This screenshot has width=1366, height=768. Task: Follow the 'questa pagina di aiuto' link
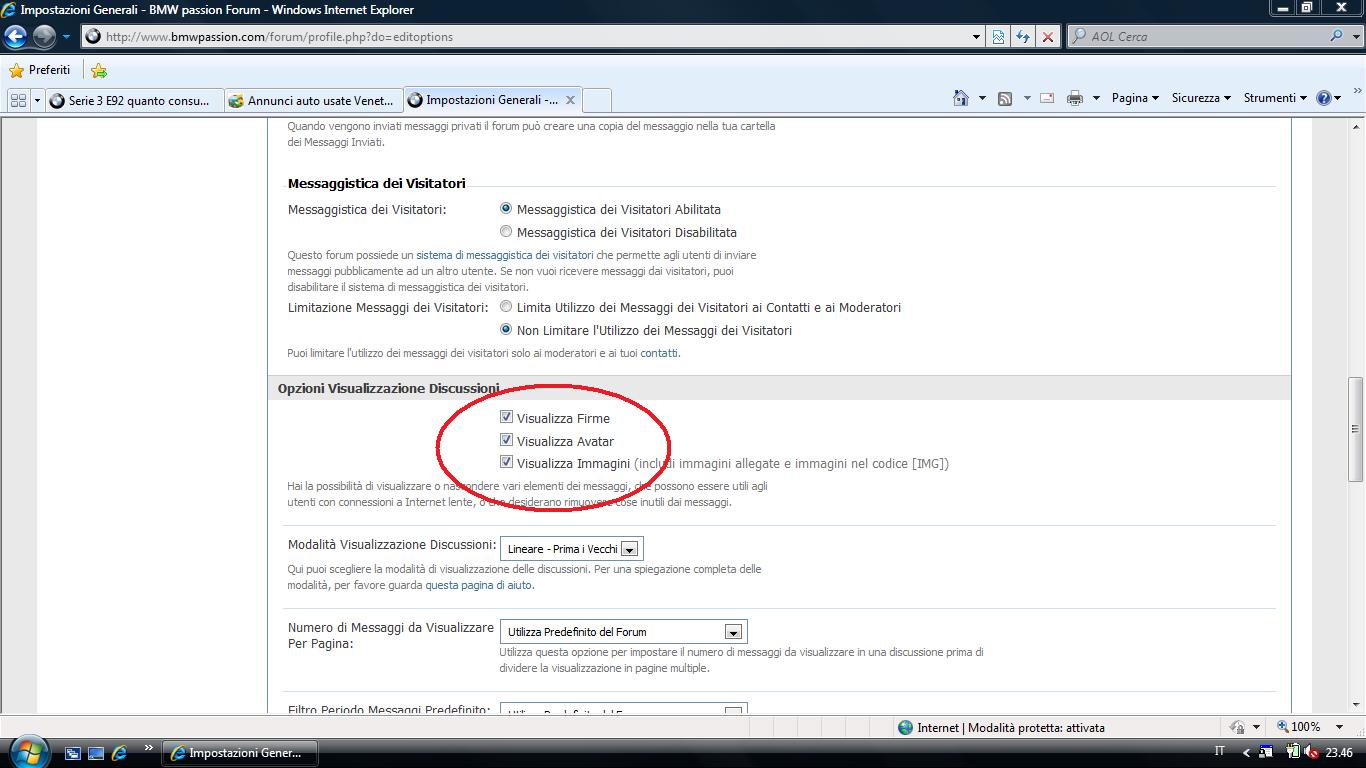click(x=479, y=585)
